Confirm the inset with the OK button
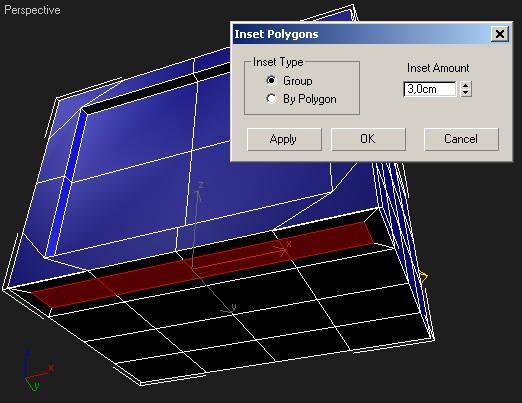The image size is (522, 403). click(368, 139)
